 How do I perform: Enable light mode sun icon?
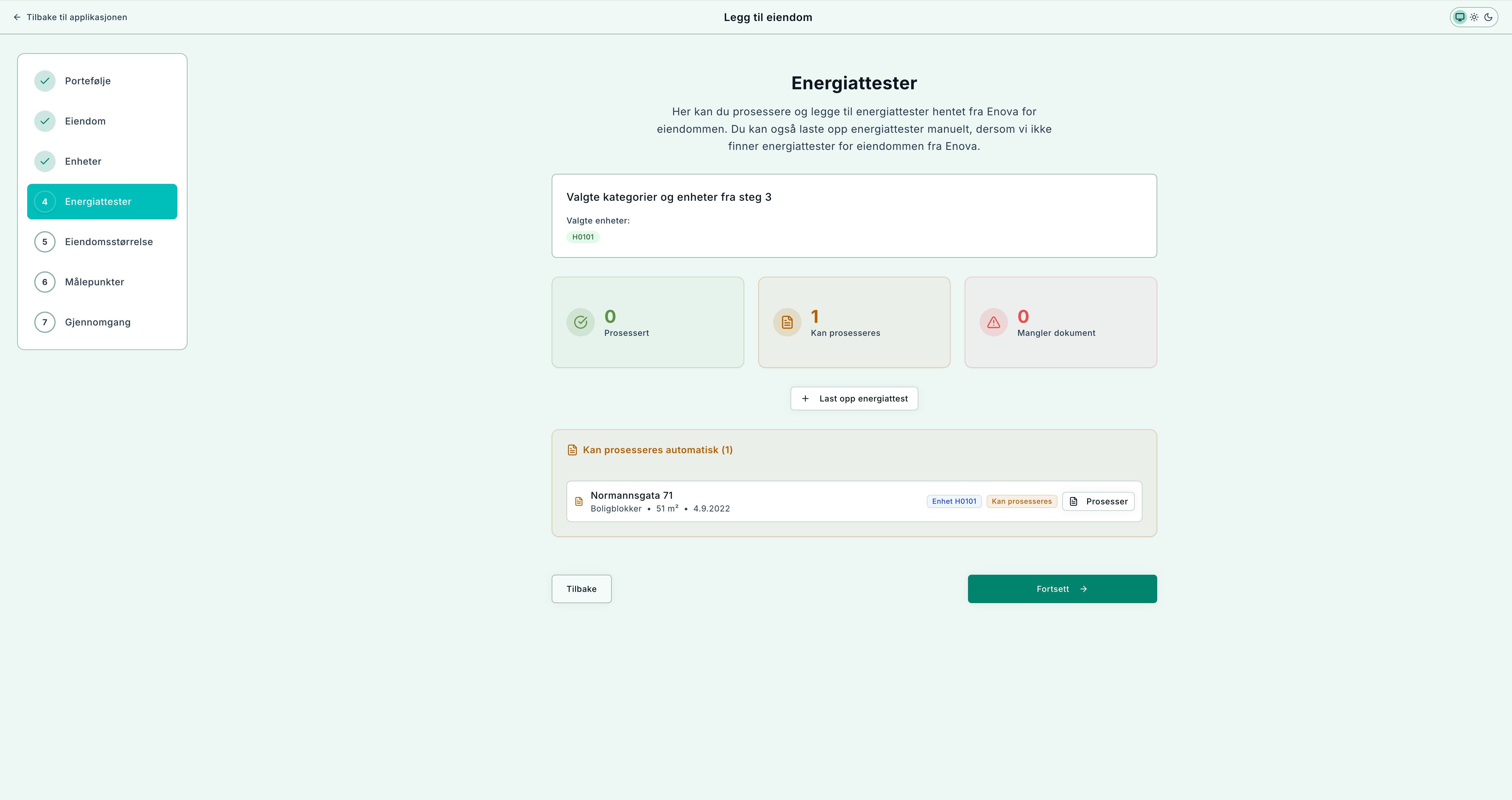click(x=1474, y=17)
